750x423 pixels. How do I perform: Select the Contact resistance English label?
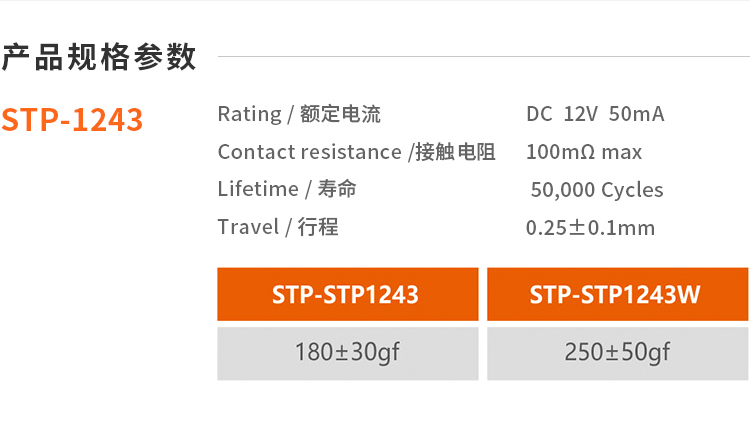(309, 152)
